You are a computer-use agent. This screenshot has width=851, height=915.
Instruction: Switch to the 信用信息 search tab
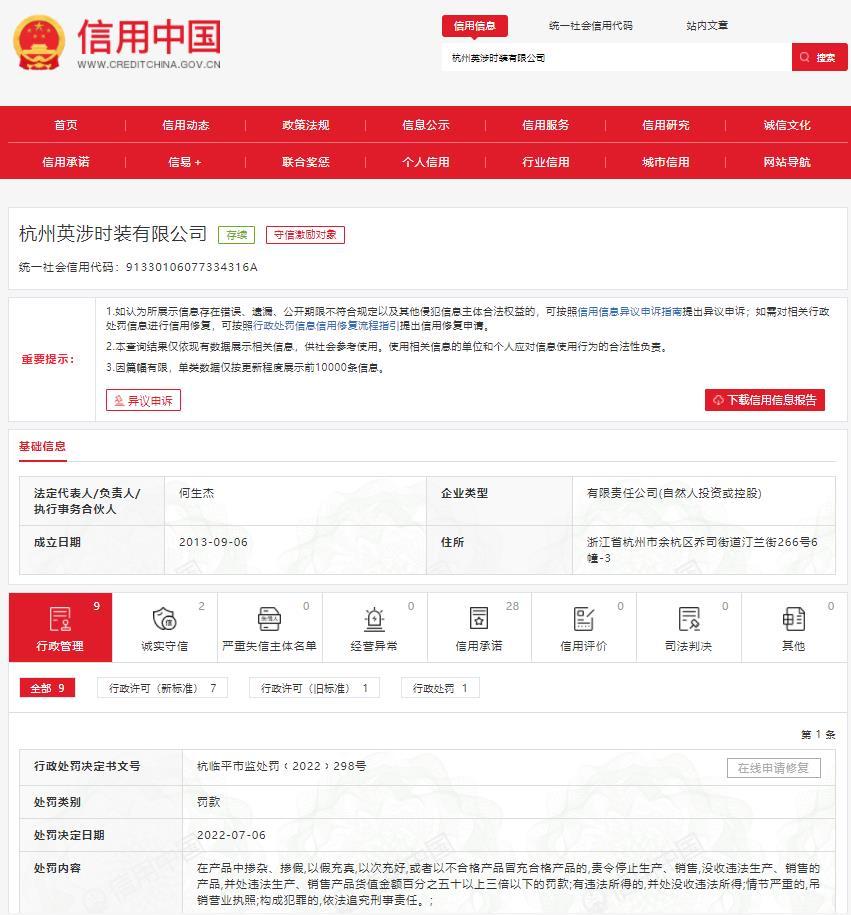[x=475, y=26]
